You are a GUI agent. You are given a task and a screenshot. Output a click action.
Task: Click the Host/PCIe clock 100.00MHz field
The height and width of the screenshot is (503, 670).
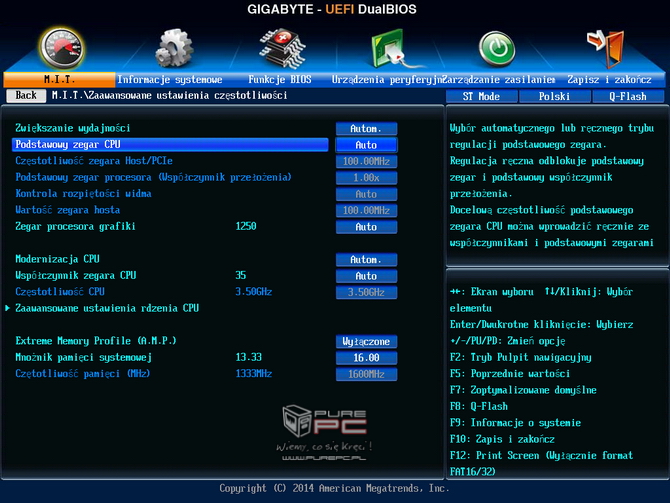tap(366, 162)
